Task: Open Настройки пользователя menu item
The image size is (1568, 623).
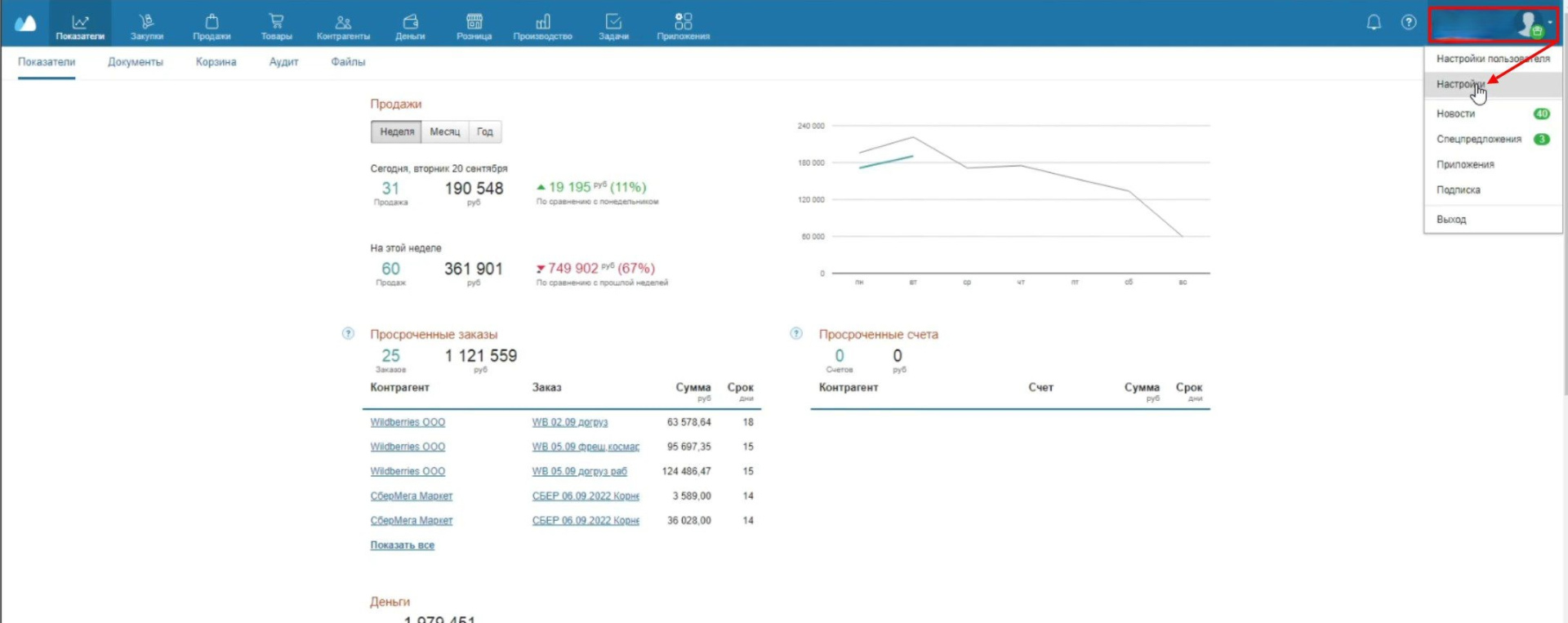Action: tap(1492, 59)
